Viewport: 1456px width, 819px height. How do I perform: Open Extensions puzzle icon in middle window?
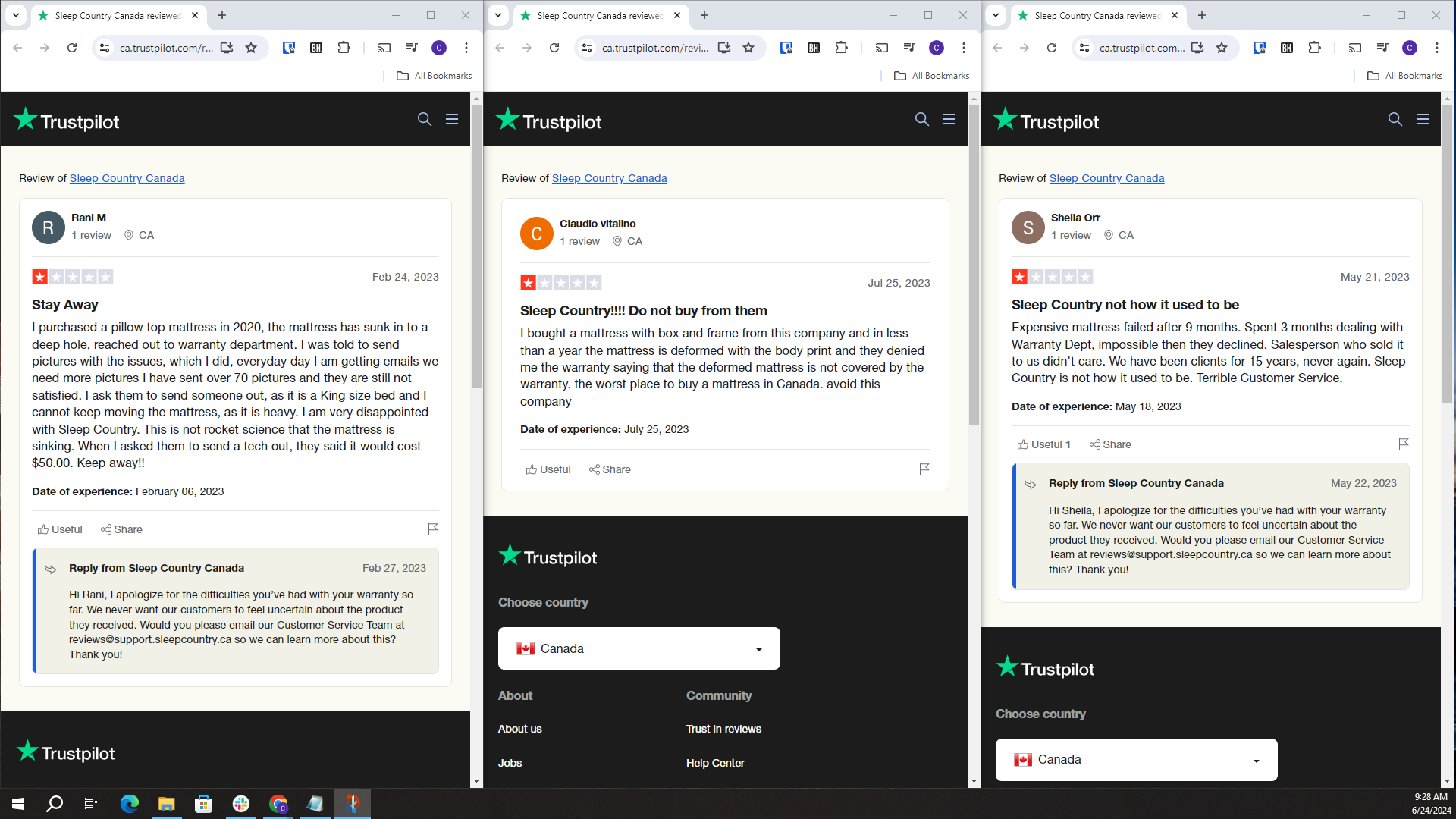coord(842,48)
